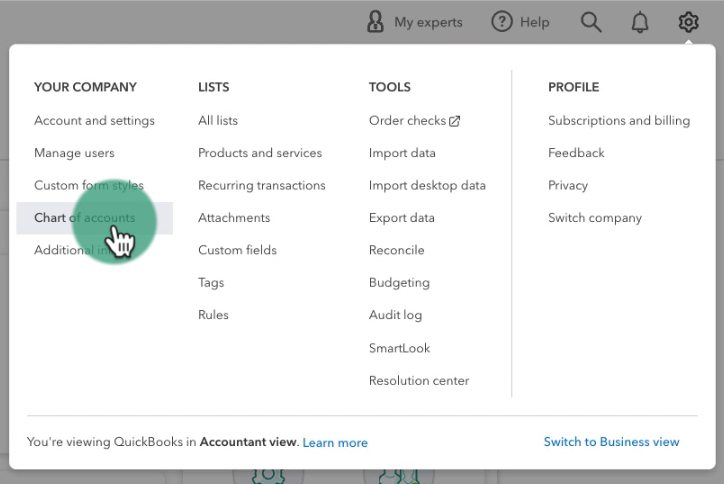
Task: Click the Help label
Action: [x=535, y=22]
